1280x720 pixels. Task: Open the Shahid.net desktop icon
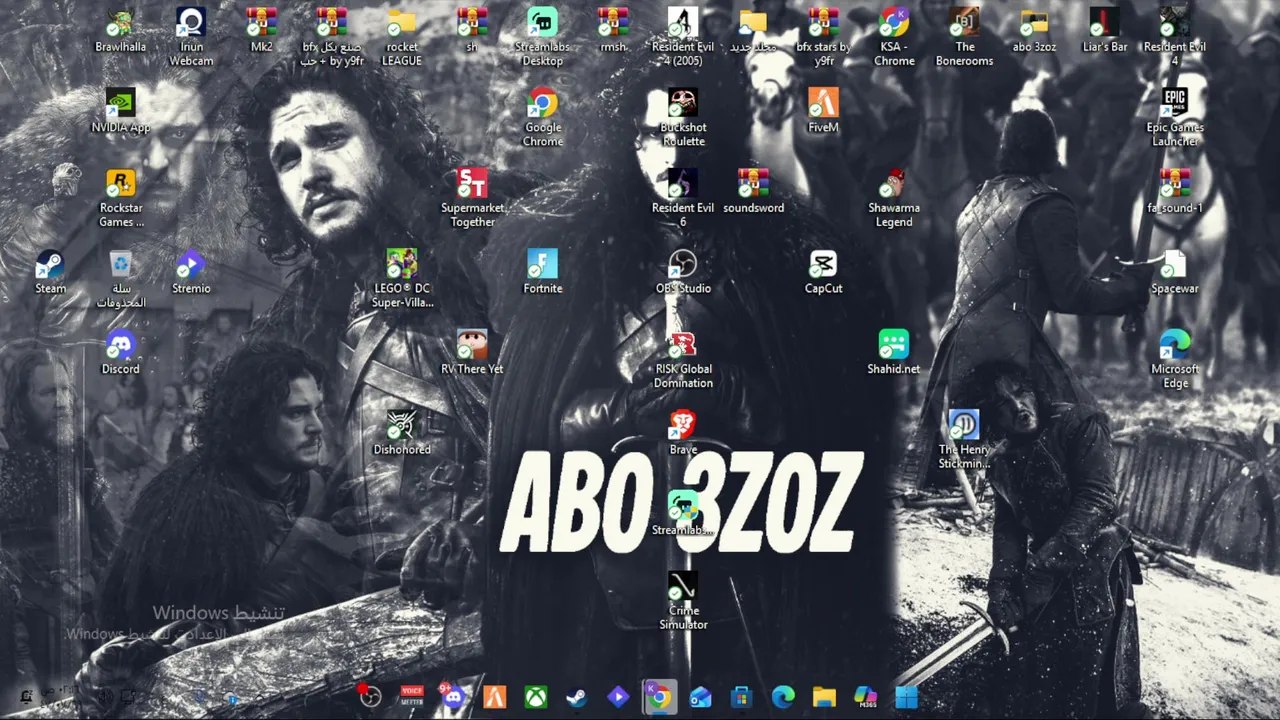(x=894, y=352)
